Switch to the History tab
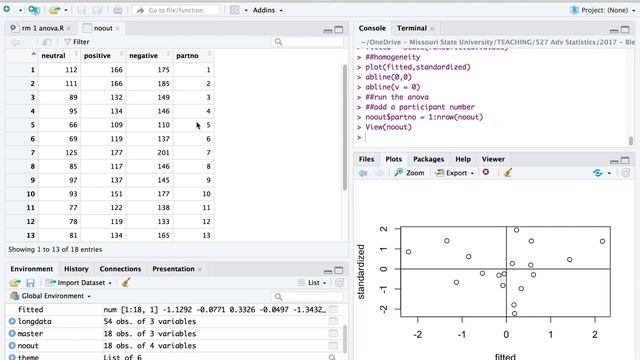 pyautogui.click(x=76, y=269)
